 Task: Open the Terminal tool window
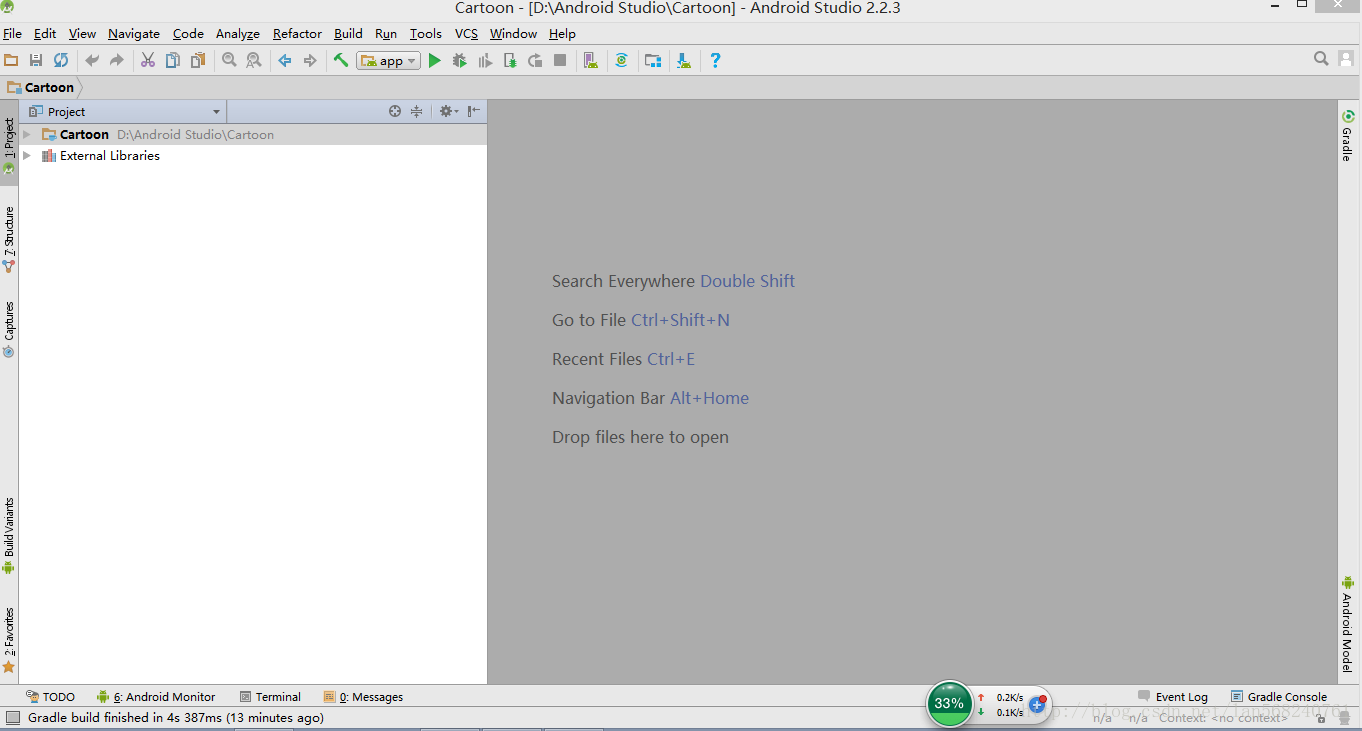(270, 697)
